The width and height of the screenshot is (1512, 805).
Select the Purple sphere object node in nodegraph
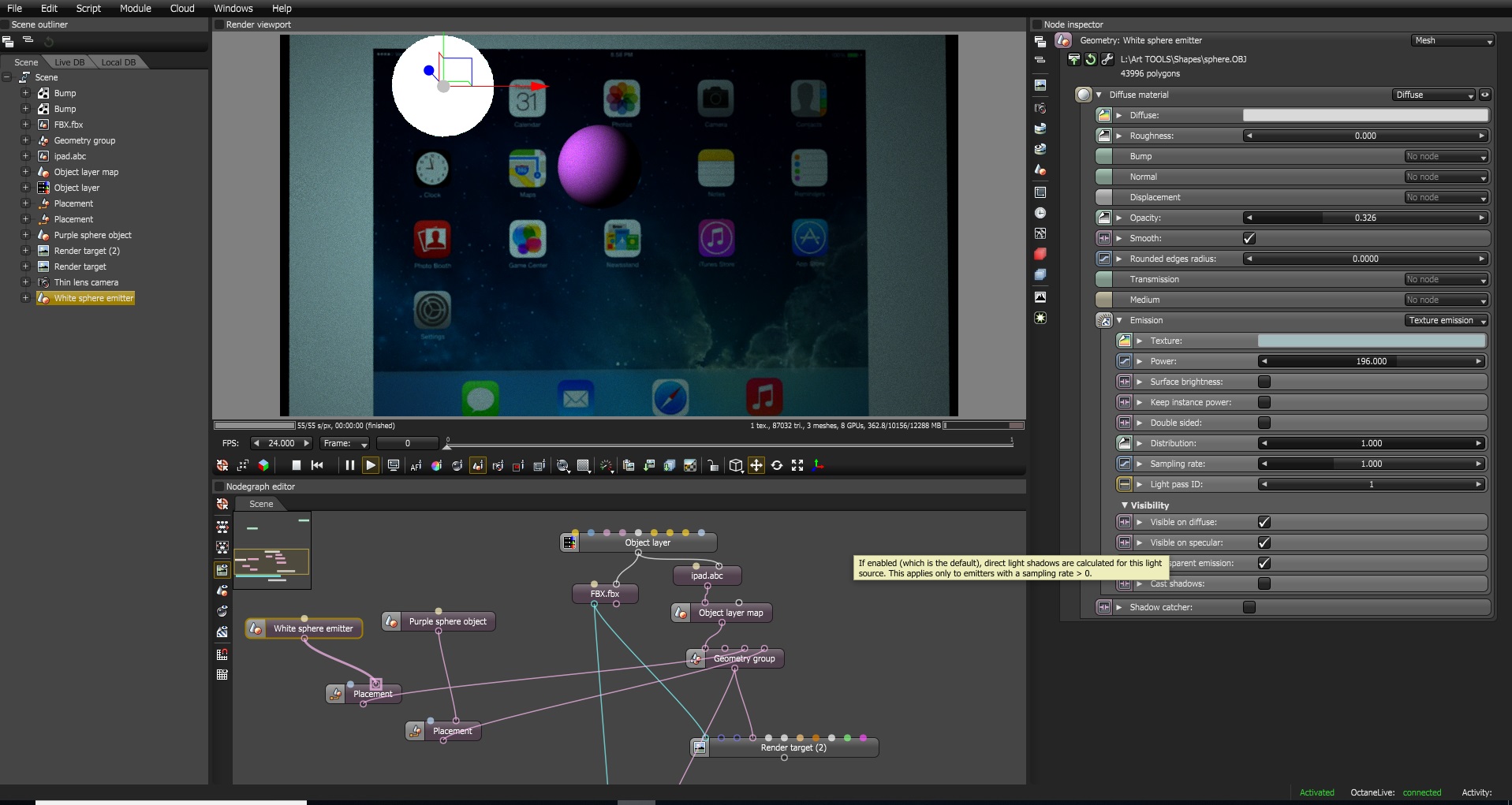pos(439,621)
